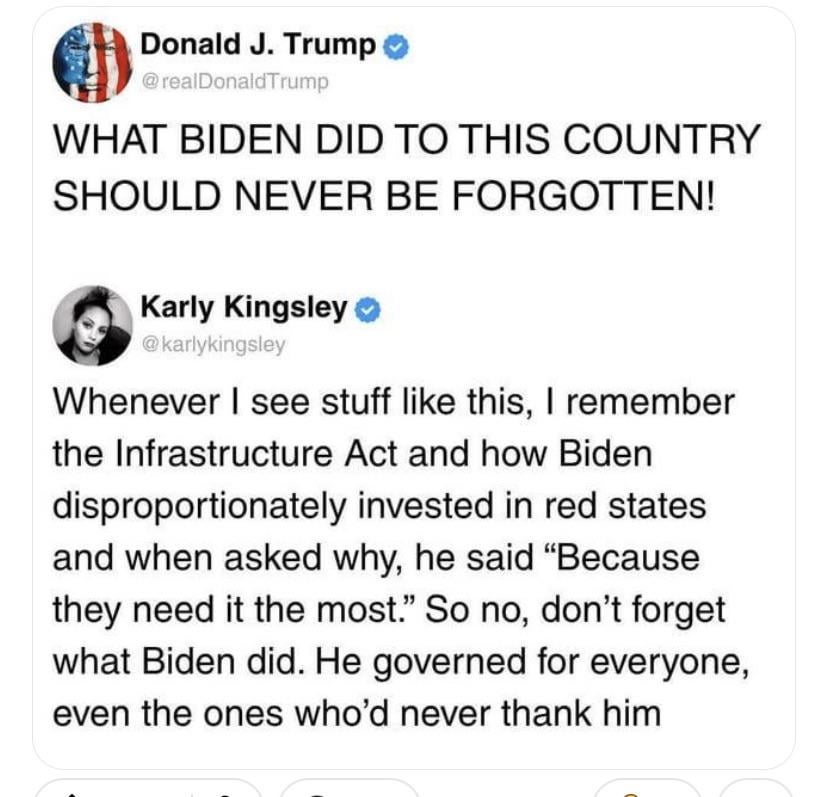Select the final line 'even the ones who'd never thank him'

click(x=357, y=713)
